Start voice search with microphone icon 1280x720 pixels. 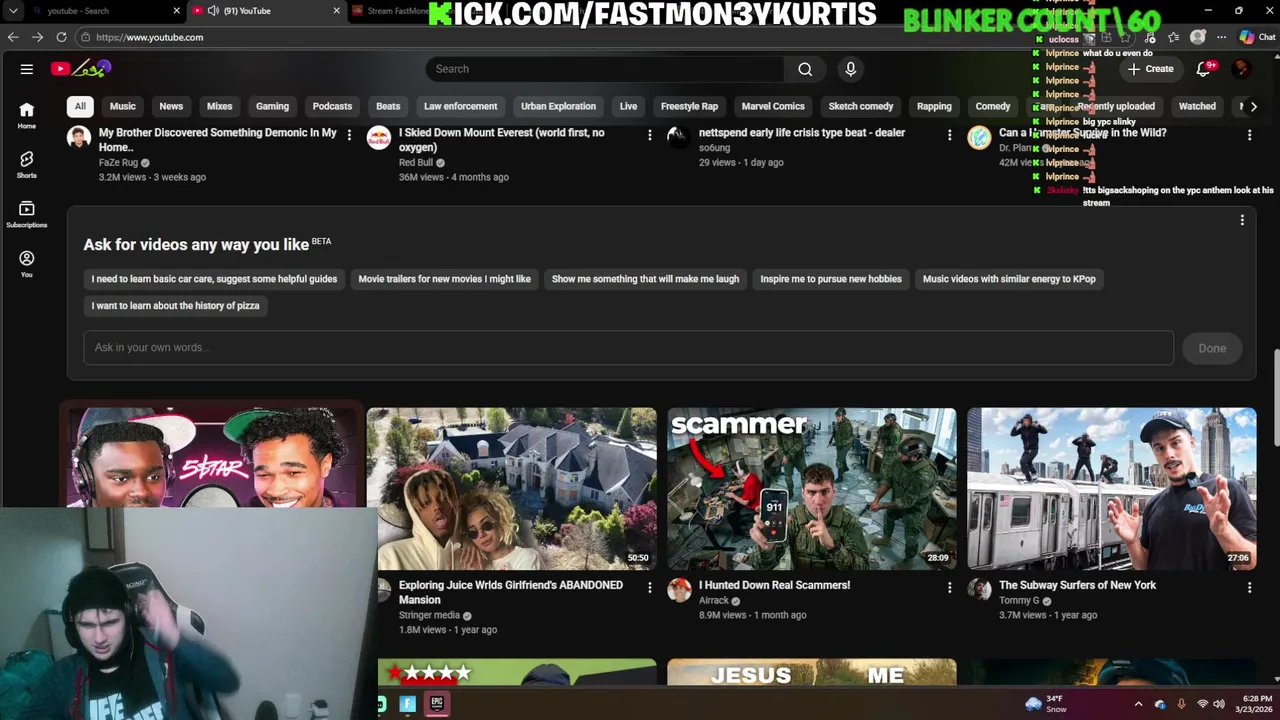(x=850, y=69)
